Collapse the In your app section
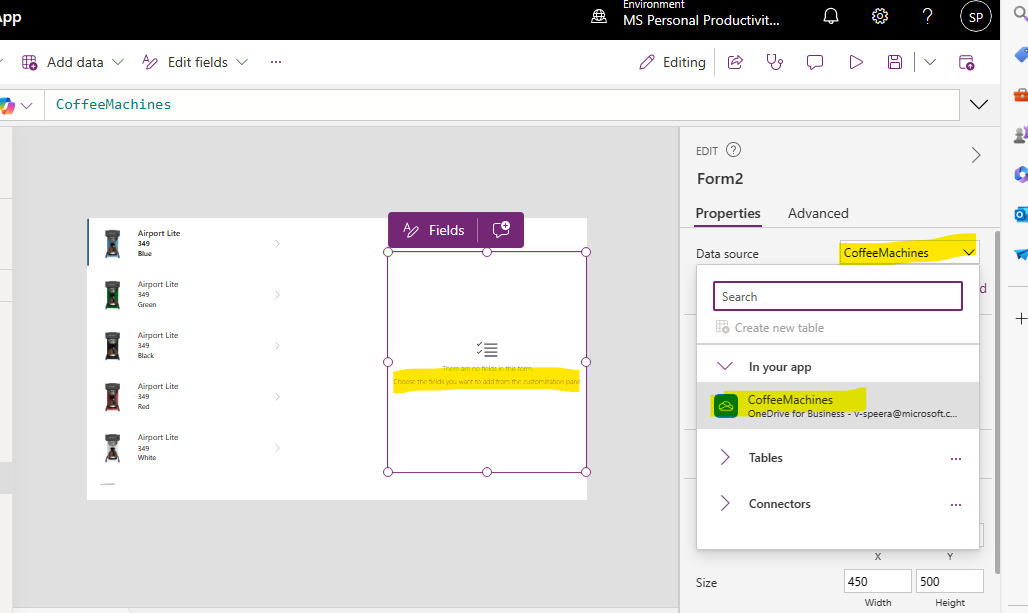The image size is (1028, 613). [724, 366]
